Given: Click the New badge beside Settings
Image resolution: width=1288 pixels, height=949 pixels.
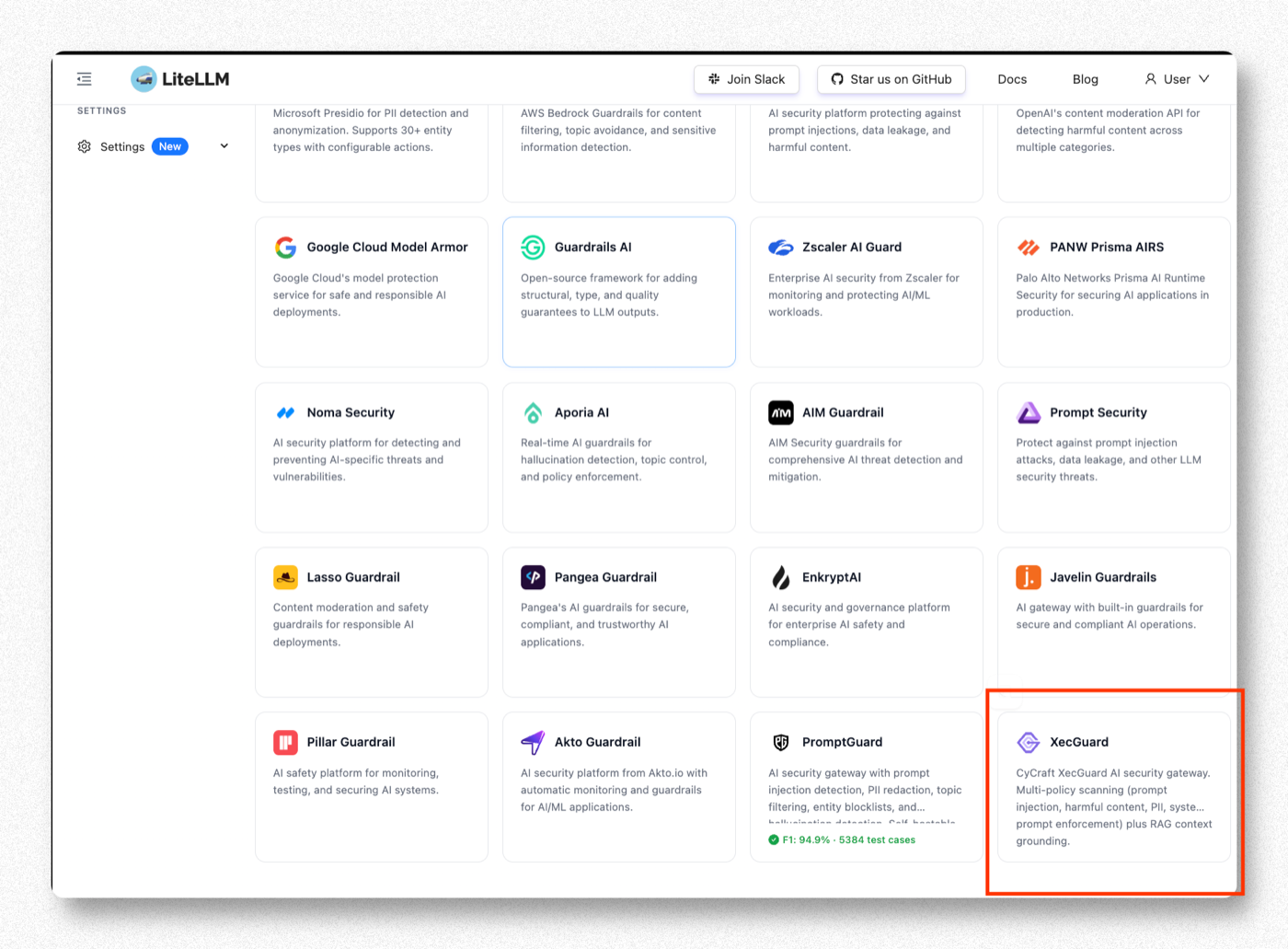Looking at the screenshot, I should 170,146.
